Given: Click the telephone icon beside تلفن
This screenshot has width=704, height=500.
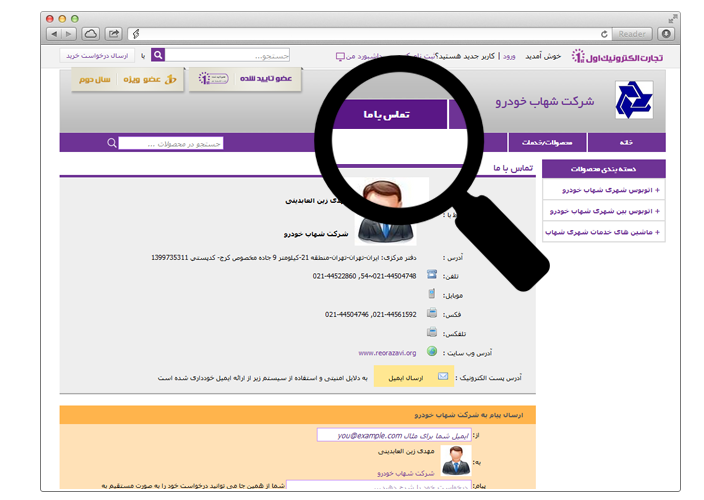Looking at the screenshot, I should (432, 274).
